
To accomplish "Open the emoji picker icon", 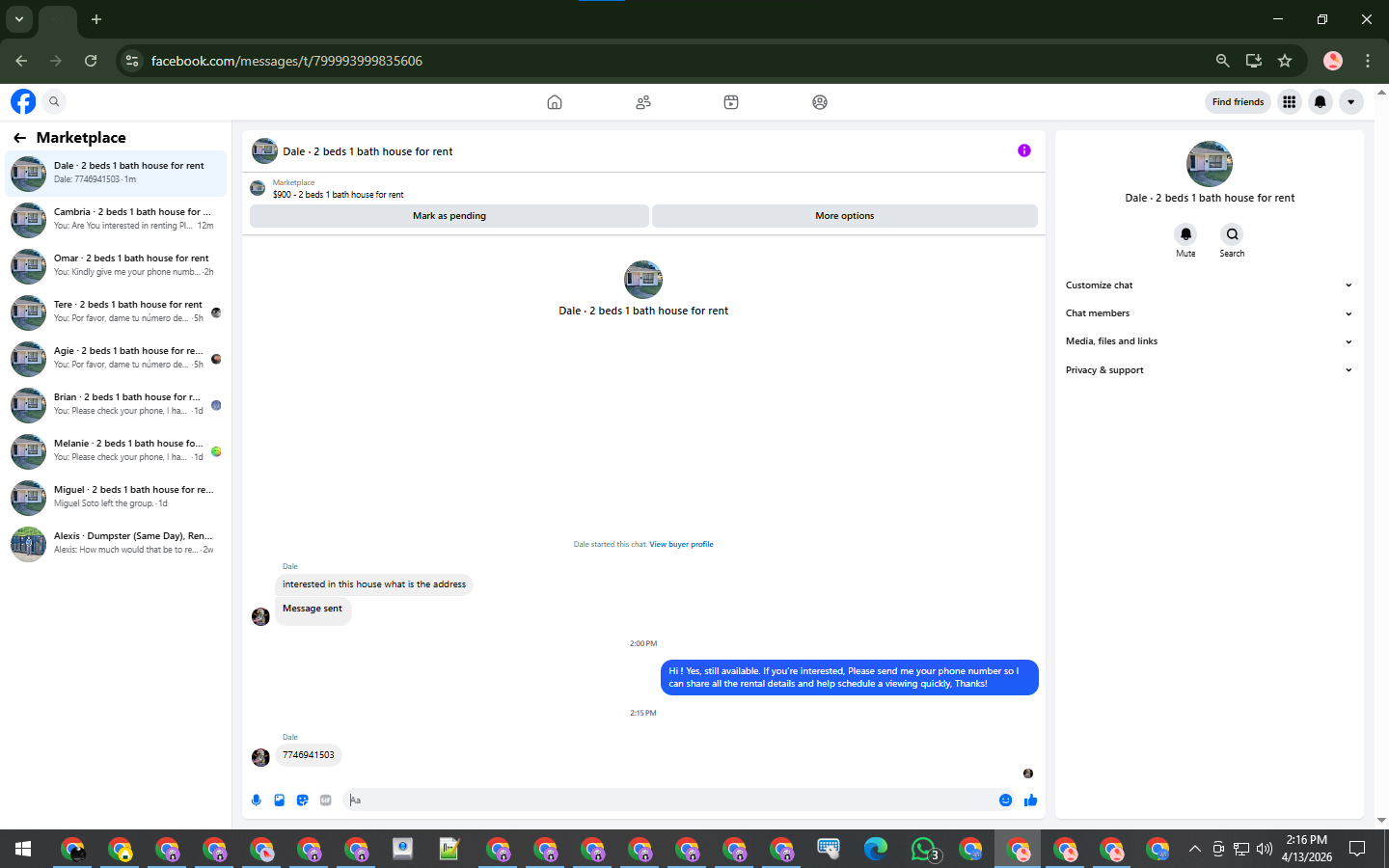I will tap(1006, 800).
